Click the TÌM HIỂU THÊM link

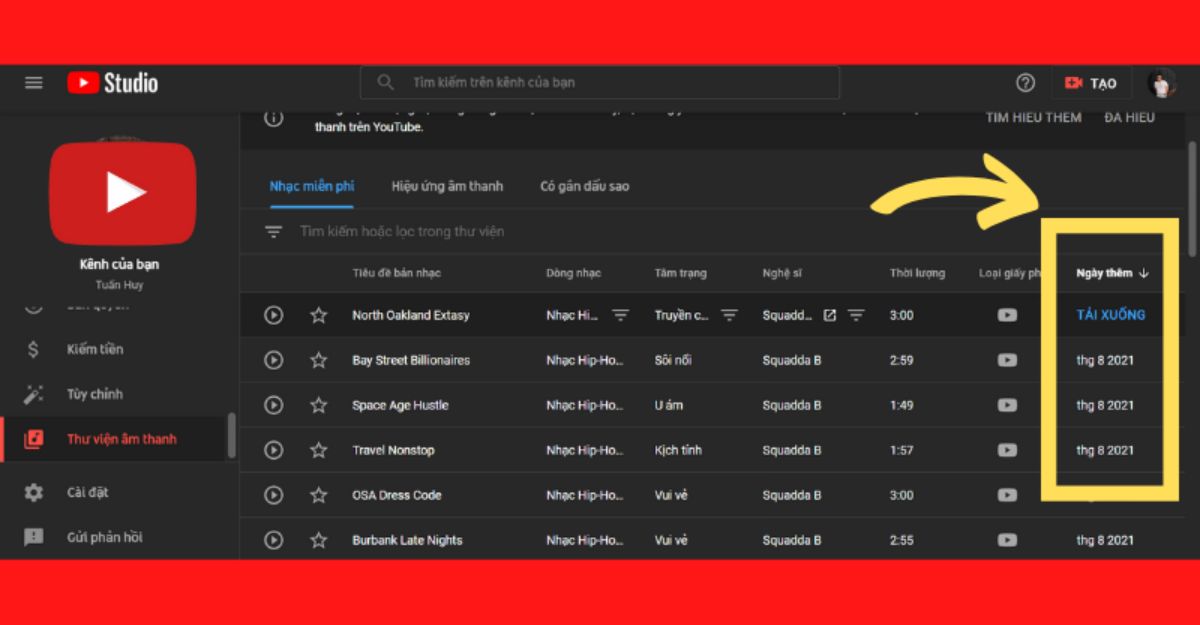pos(1034,118)
